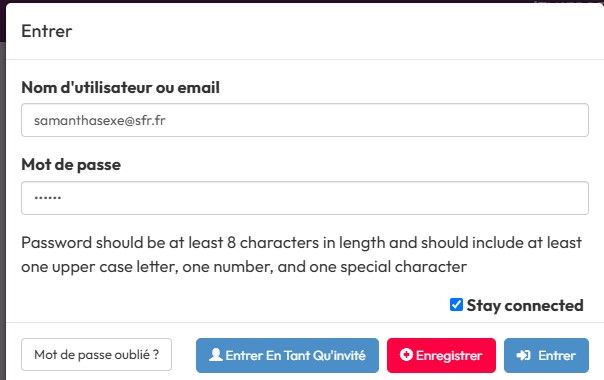Uncheck the Stay connected checkbox
Image resolution: width=604 pixels, height=380 pixels.
click(x=456, y=305)
